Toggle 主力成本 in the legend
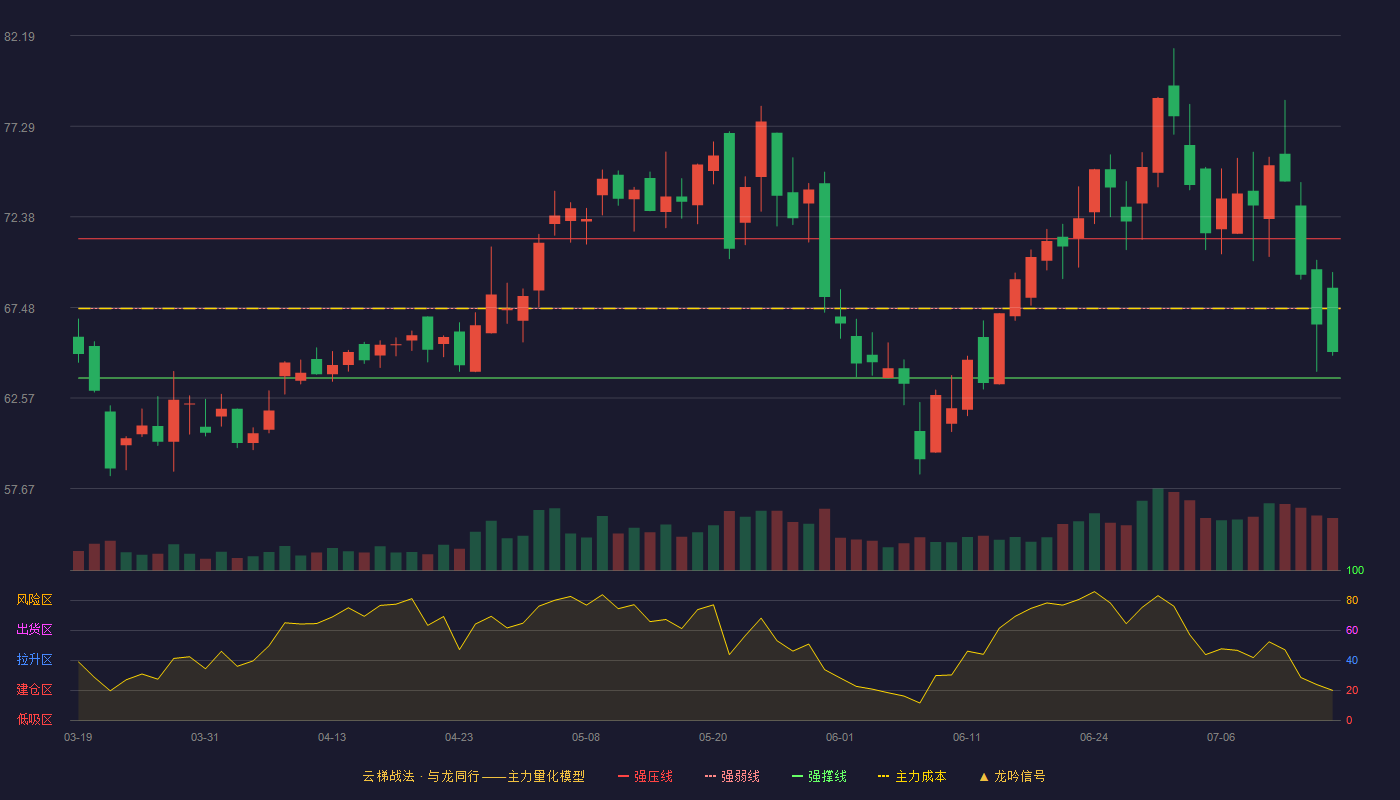1400x800 pixels. click(912, 776)
